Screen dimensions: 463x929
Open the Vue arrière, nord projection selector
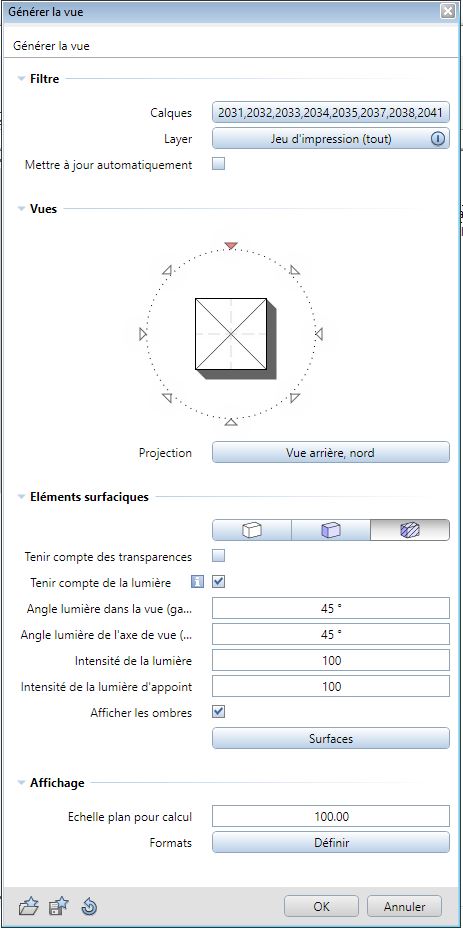(x=331, y=453)
